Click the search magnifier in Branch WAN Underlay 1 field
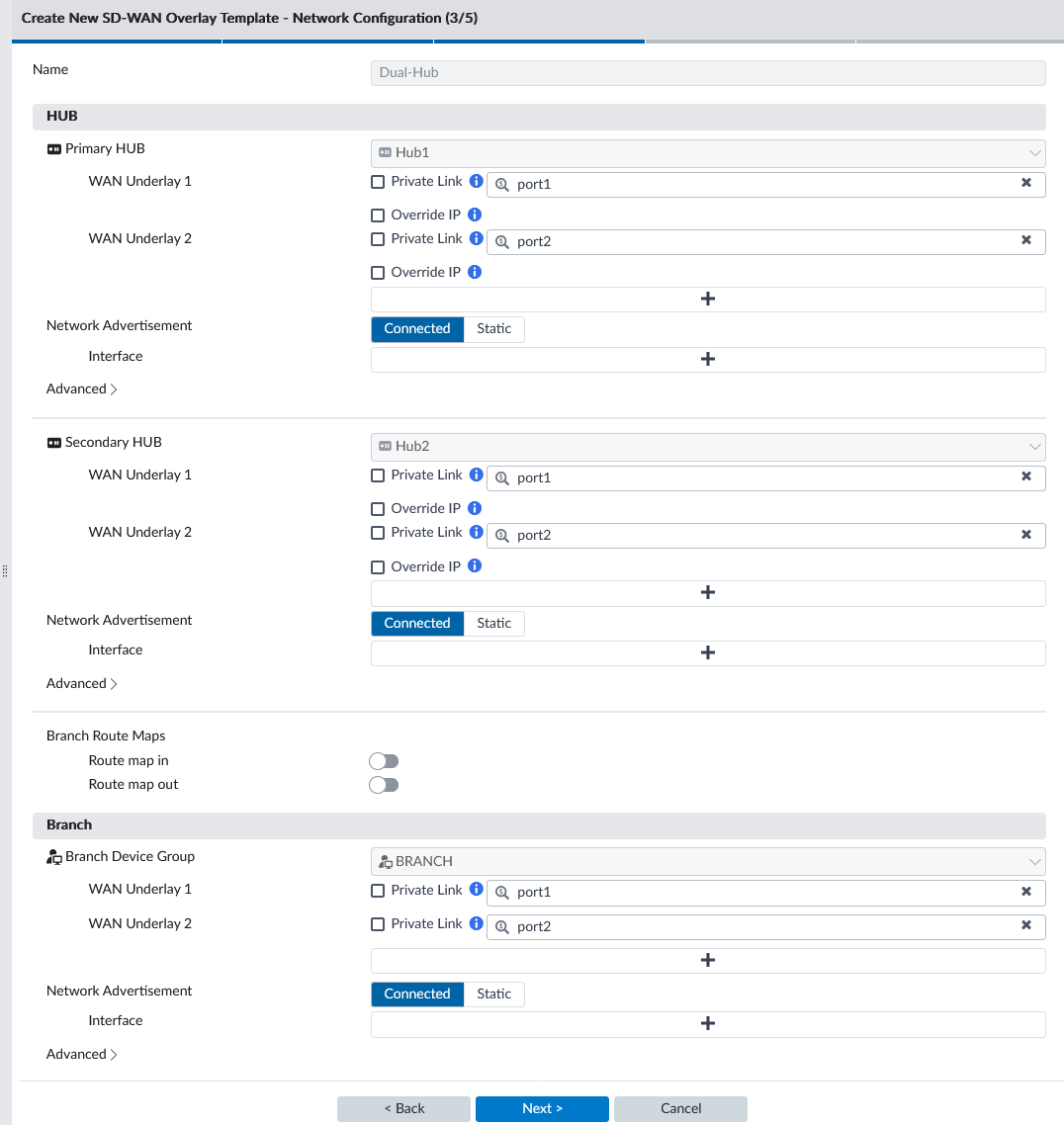Screen dimensions: 1064x1125 coord(501,892)
